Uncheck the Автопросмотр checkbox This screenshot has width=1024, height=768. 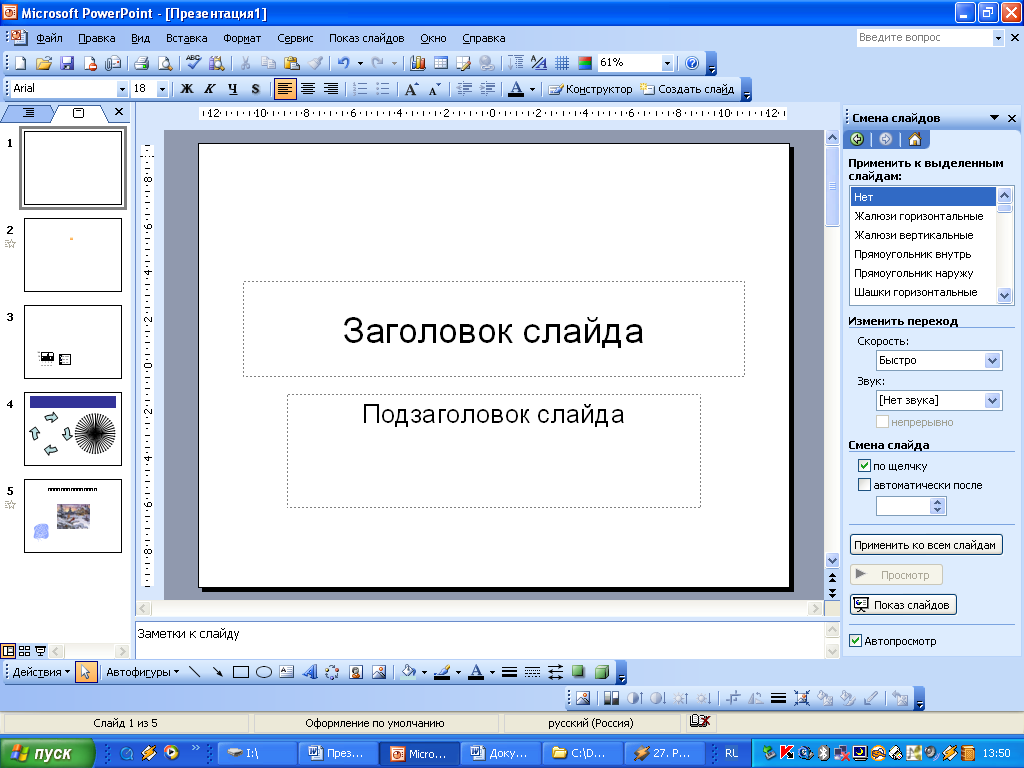pyautogui.click(x=855, y=641)
